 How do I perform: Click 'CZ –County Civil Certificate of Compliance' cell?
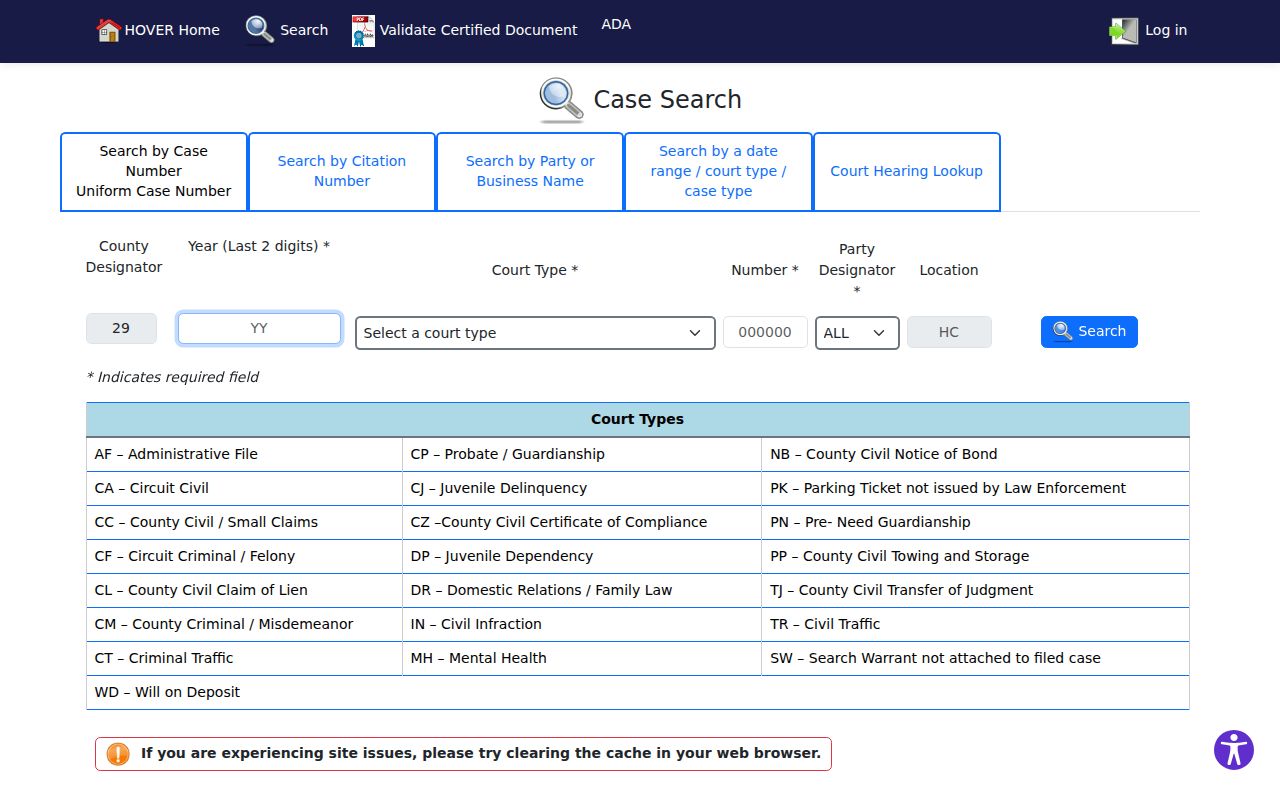[x=582, y=522]
